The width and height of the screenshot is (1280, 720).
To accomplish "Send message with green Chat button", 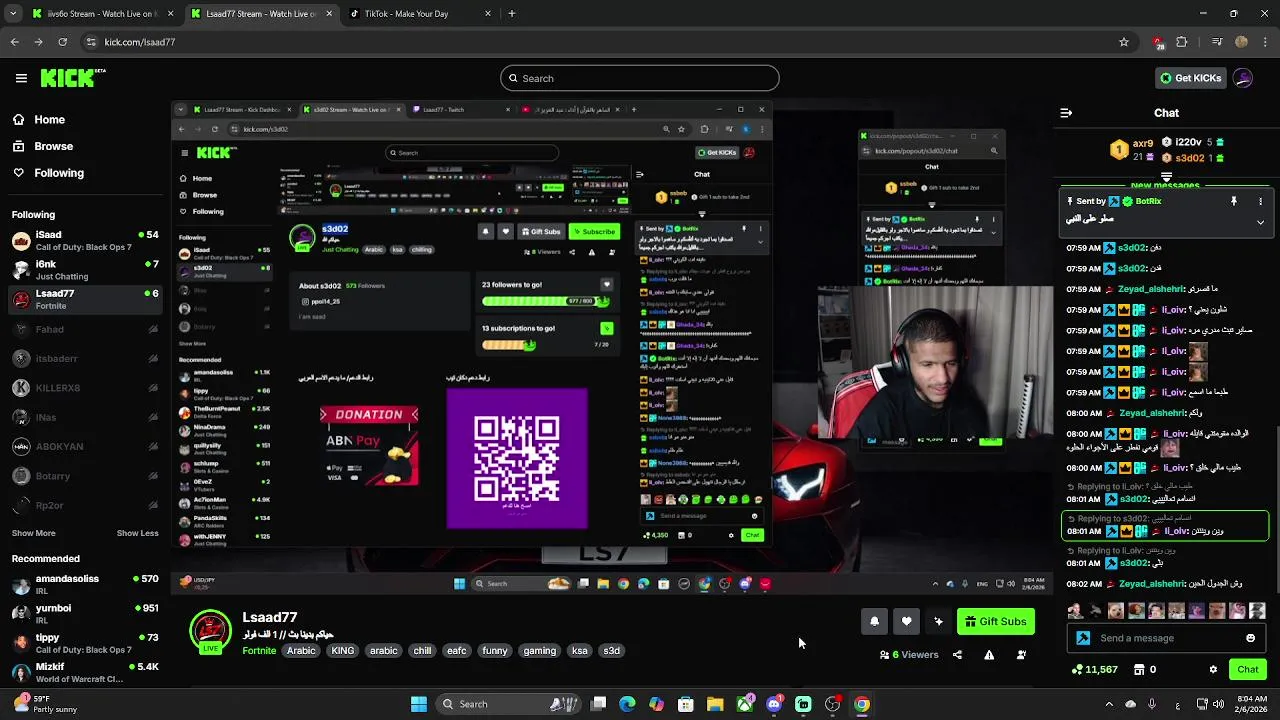I will (x=1248, y=670).
